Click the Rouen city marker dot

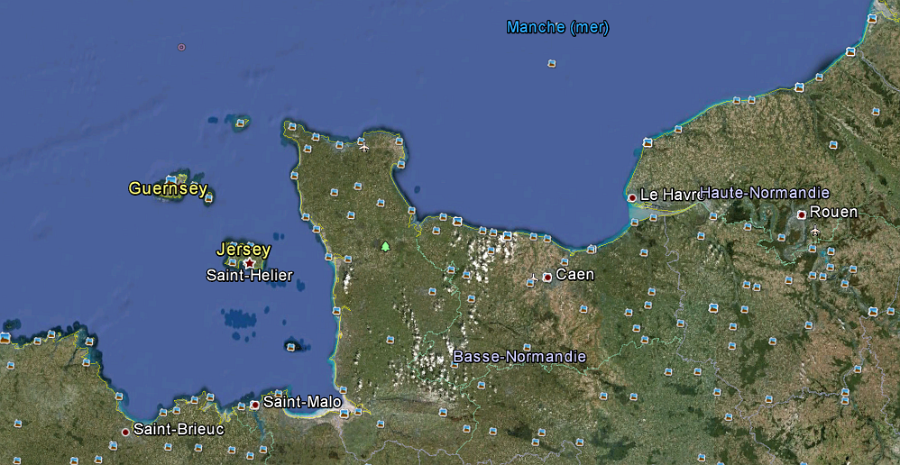[x=802, y=214]
